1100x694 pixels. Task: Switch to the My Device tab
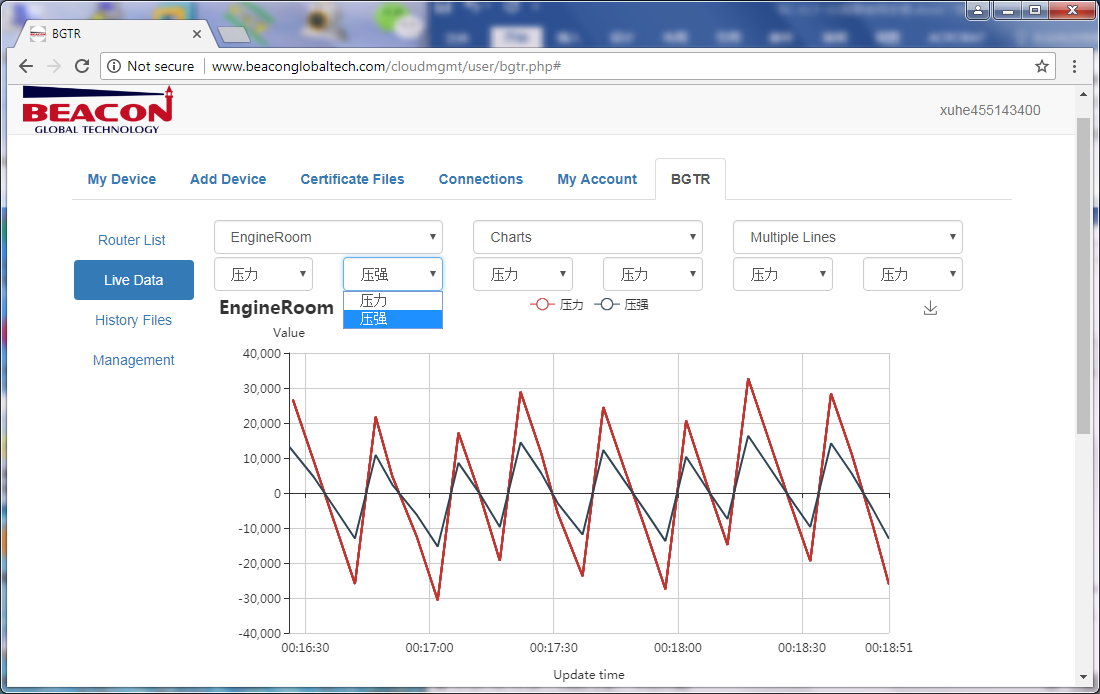click(x=122, y=179)
